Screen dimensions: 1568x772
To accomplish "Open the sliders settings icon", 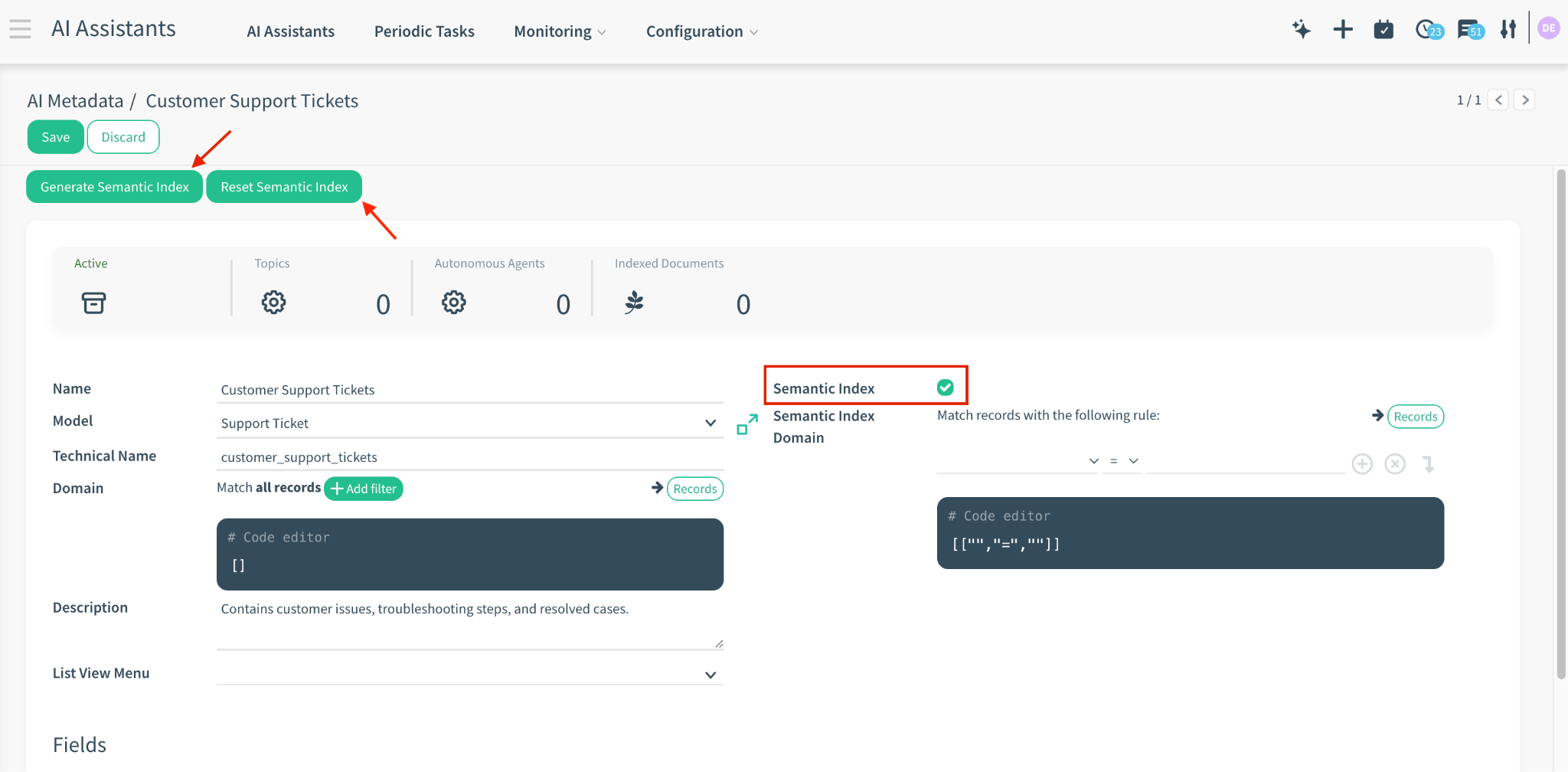I will tap(1508, 30).
